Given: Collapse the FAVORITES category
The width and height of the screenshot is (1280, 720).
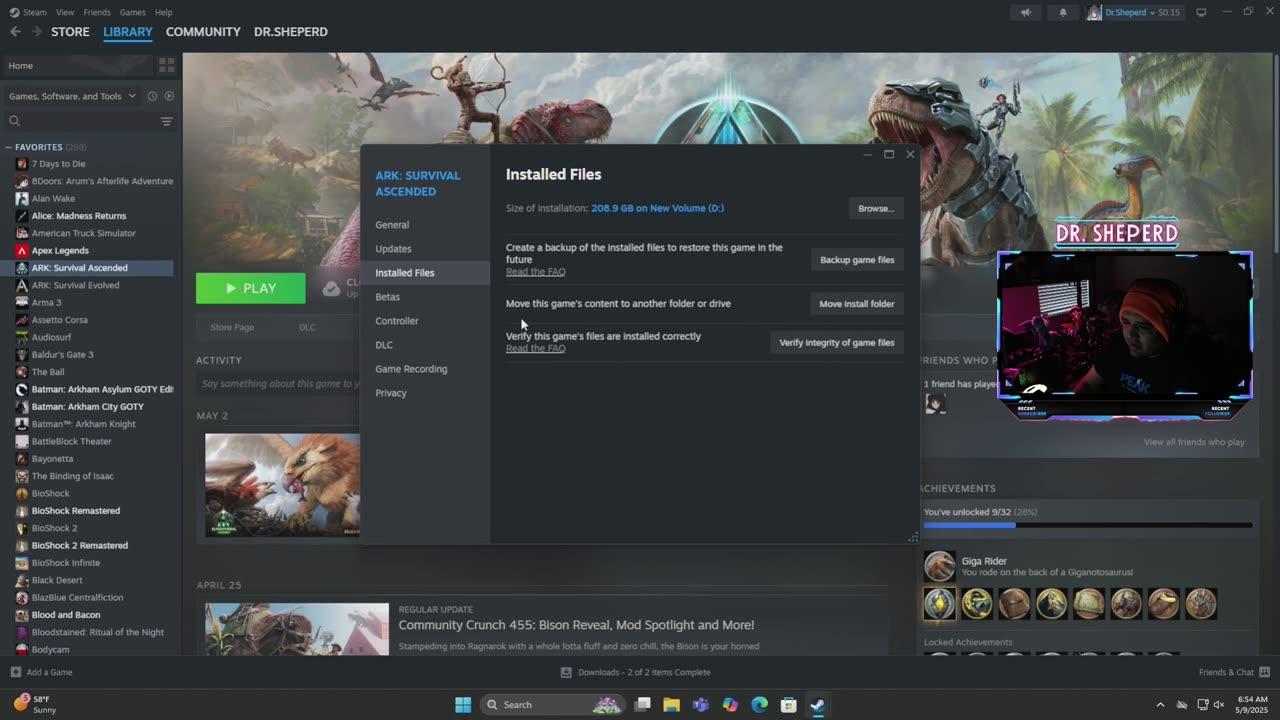Looking at the screenshot, I should 8,147.
